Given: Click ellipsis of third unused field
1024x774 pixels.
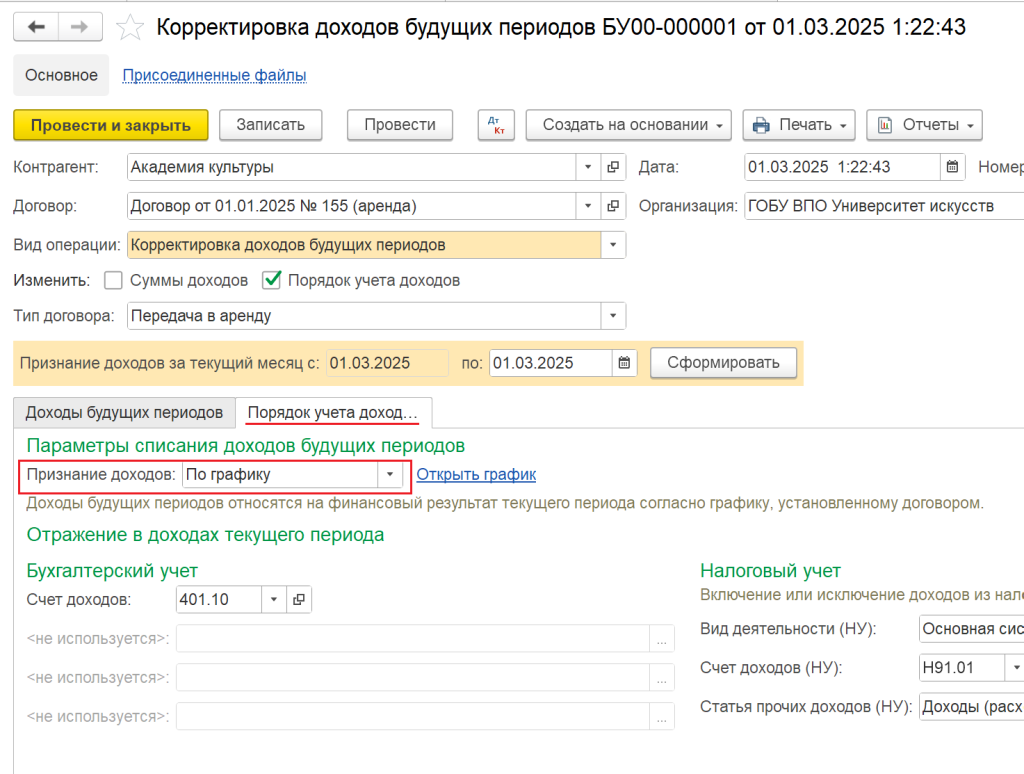Looking at the screenshot, I should tap(662, 717).
